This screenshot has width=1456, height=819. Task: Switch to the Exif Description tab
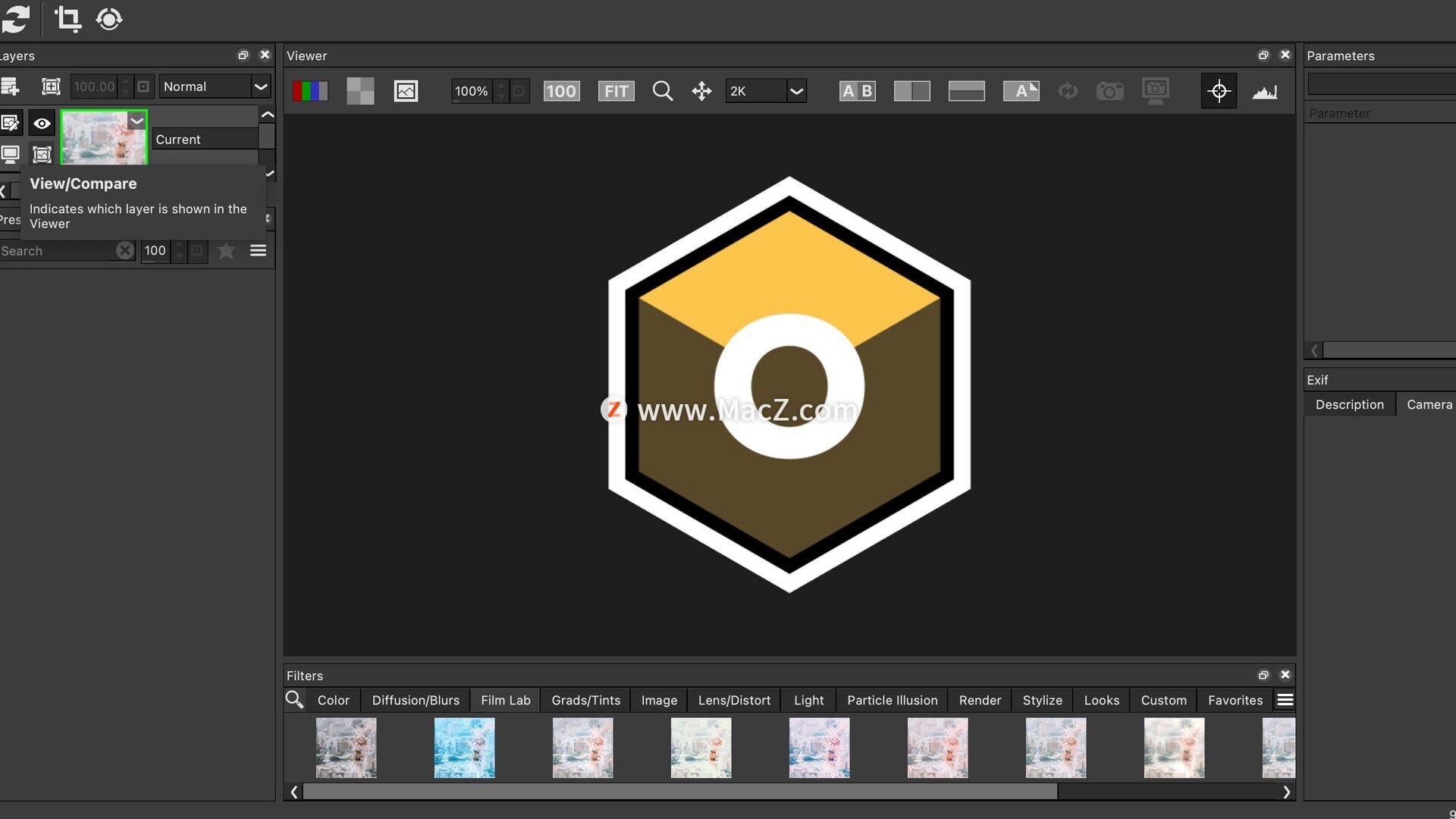[1349, 404]
